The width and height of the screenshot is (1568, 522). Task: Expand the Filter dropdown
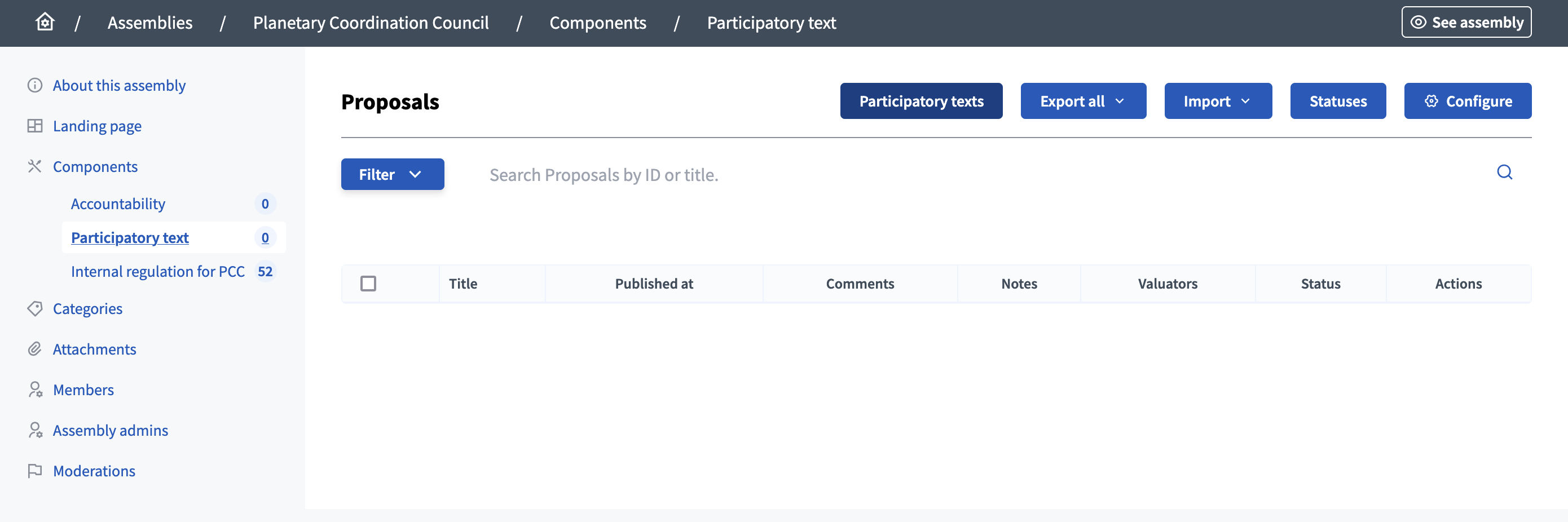click(392, 174)
